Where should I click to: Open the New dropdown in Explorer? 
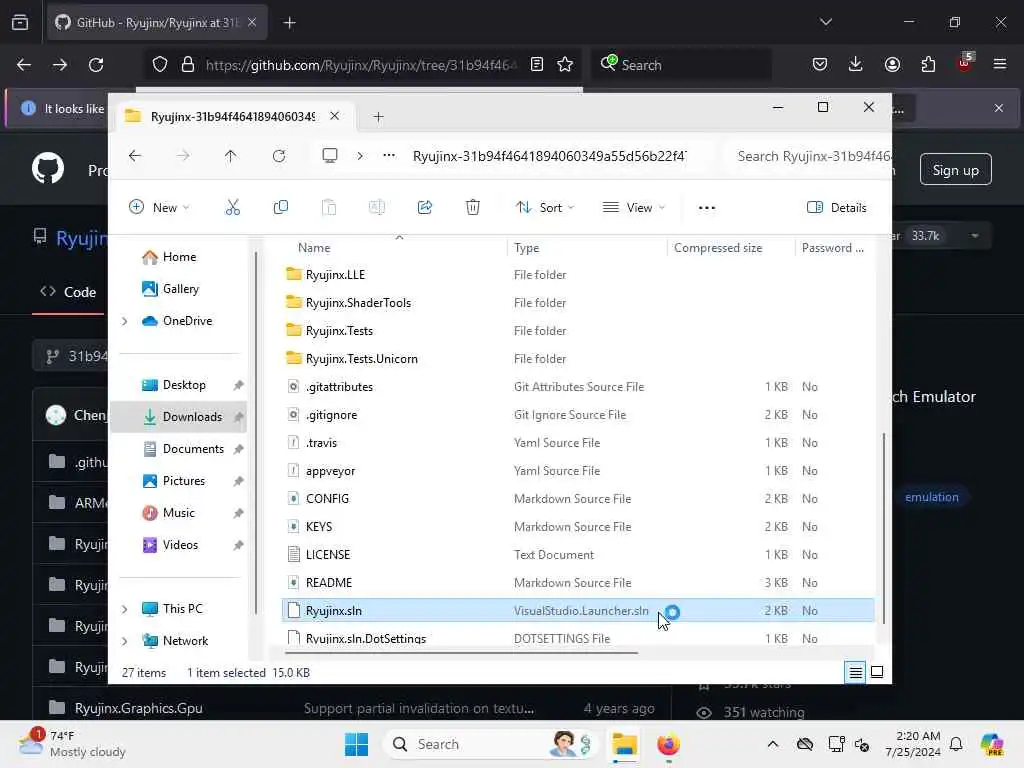[159, 208]
